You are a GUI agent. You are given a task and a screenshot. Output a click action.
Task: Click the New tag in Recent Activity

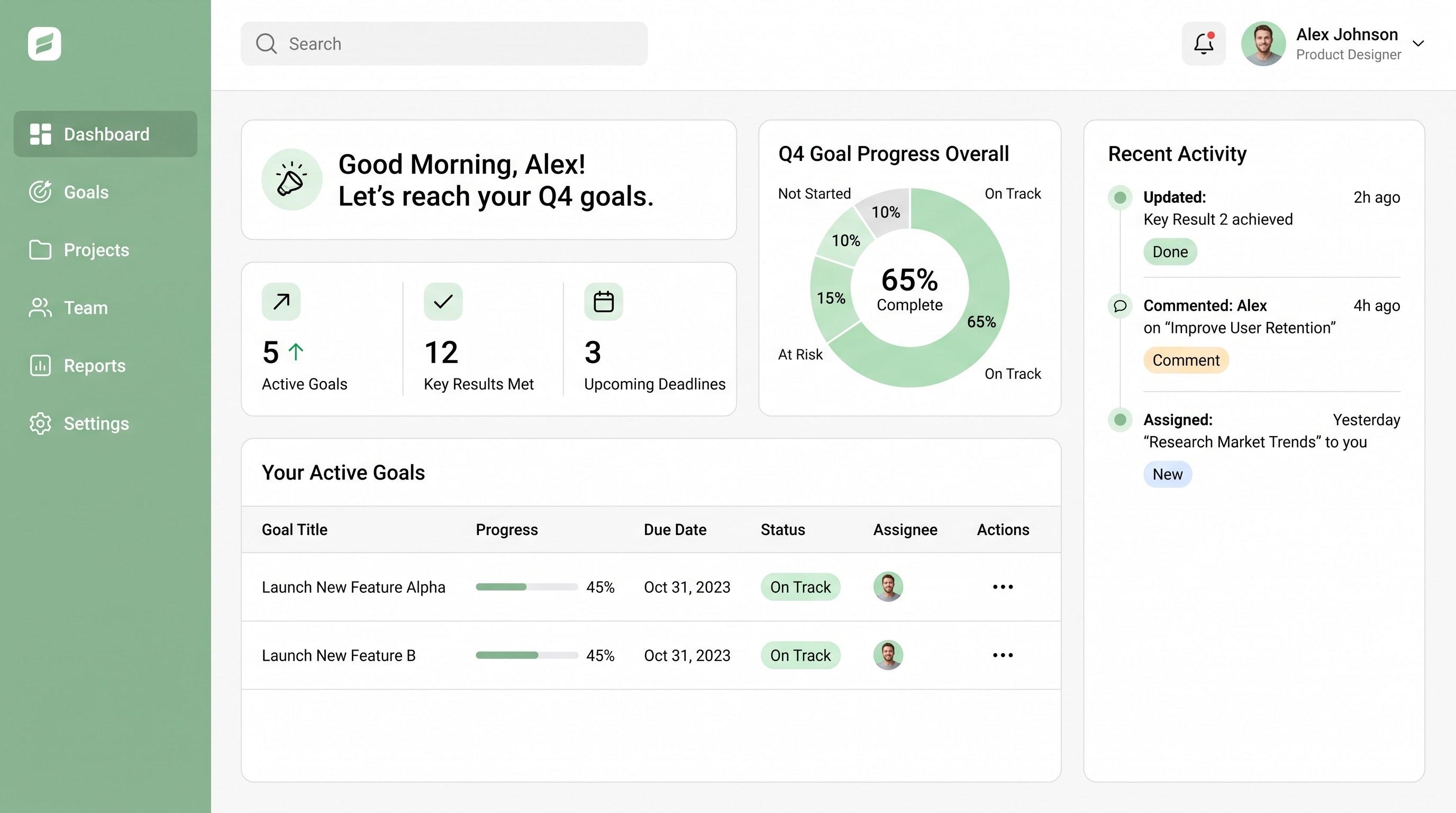(x=1167, y=474)
